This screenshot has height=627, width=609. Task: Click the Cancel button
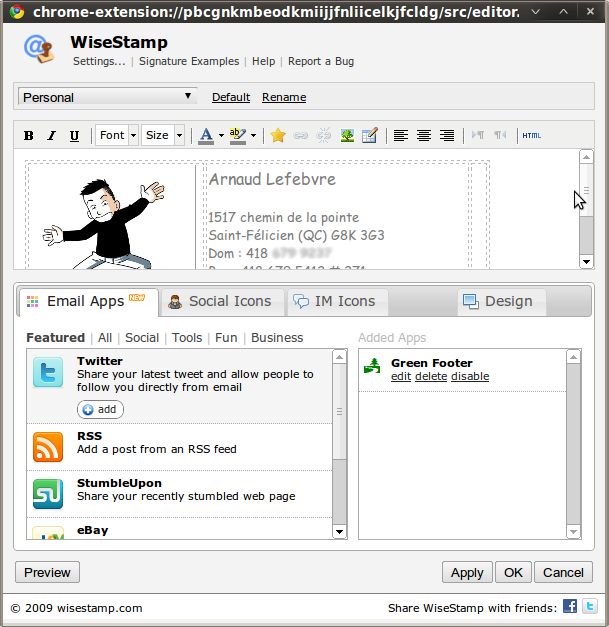point(563,573)
